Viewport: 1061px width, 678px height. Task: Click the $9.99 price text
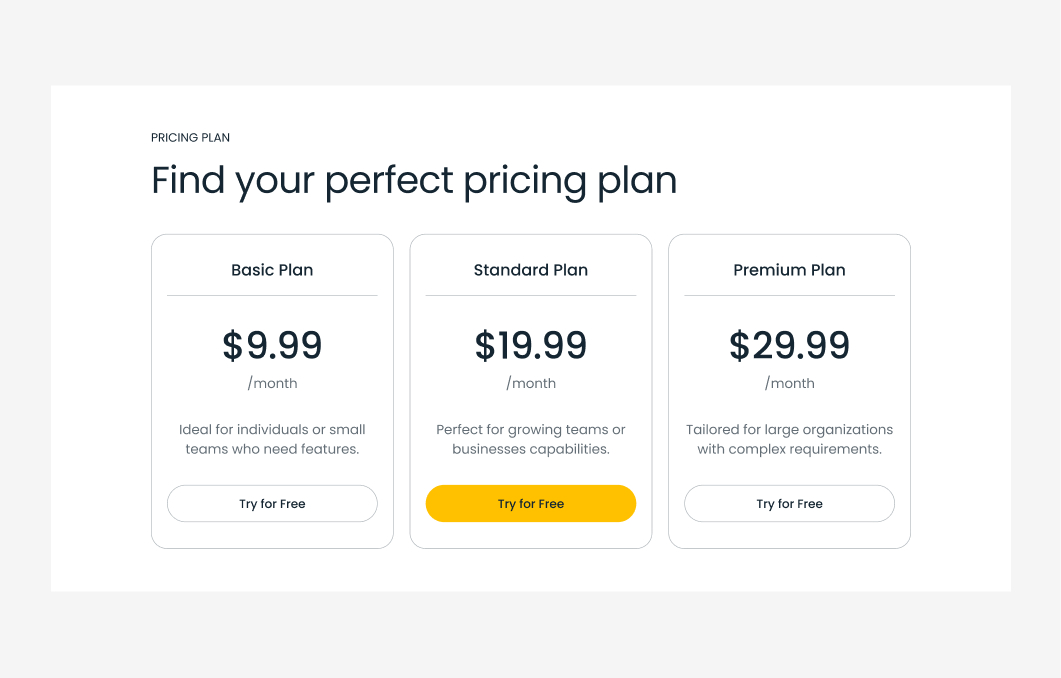click(272, 345)
